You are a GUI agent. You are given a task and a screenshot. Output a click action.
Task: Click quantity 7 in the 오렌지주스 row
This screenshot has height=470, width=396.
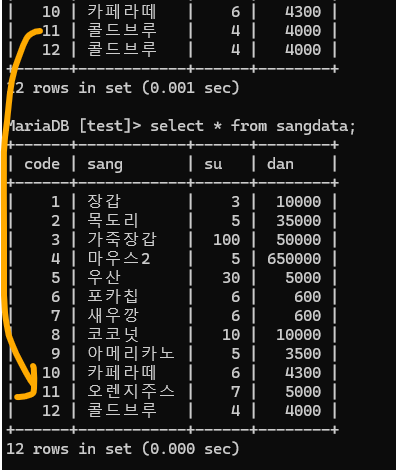[236, 392]
